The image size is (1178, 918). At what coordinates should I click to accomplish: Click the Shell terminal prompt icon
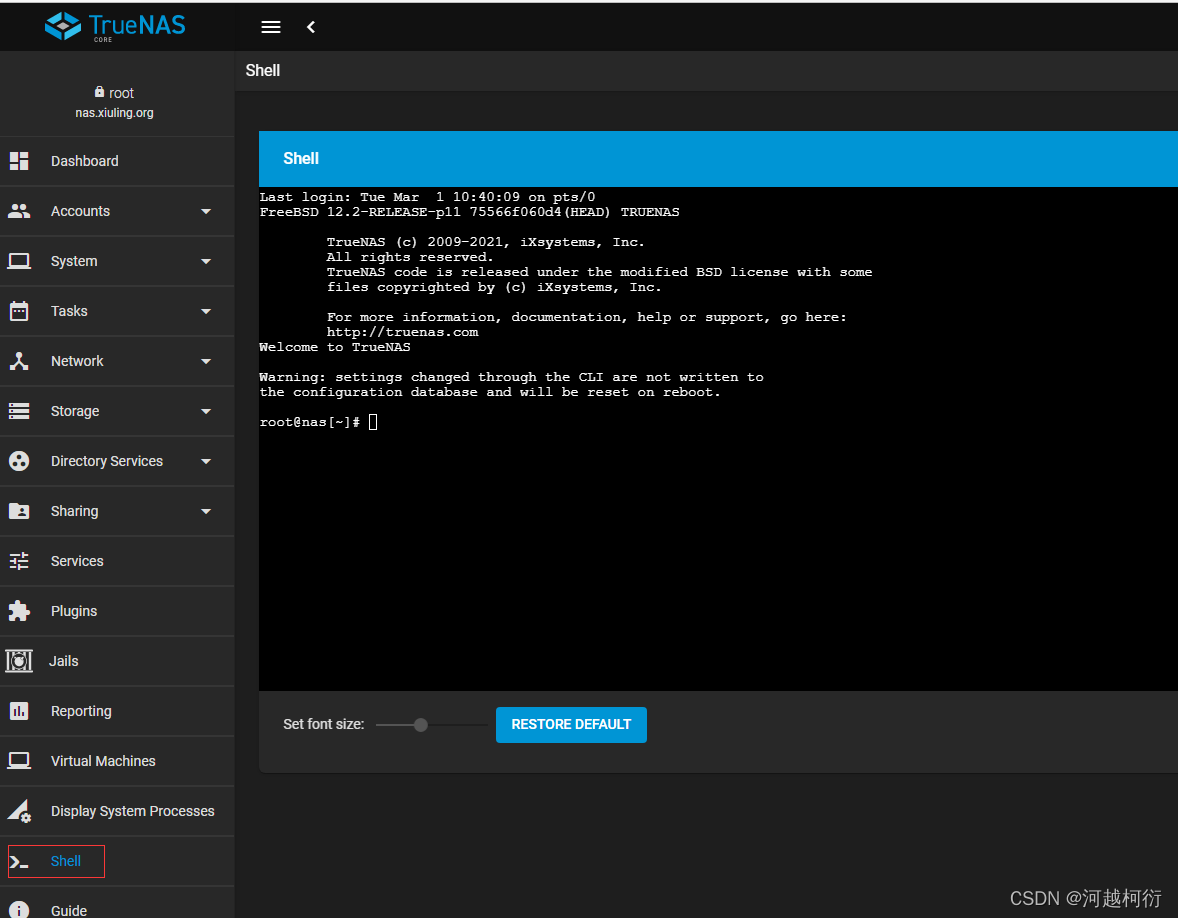click(x=19, y=862)
